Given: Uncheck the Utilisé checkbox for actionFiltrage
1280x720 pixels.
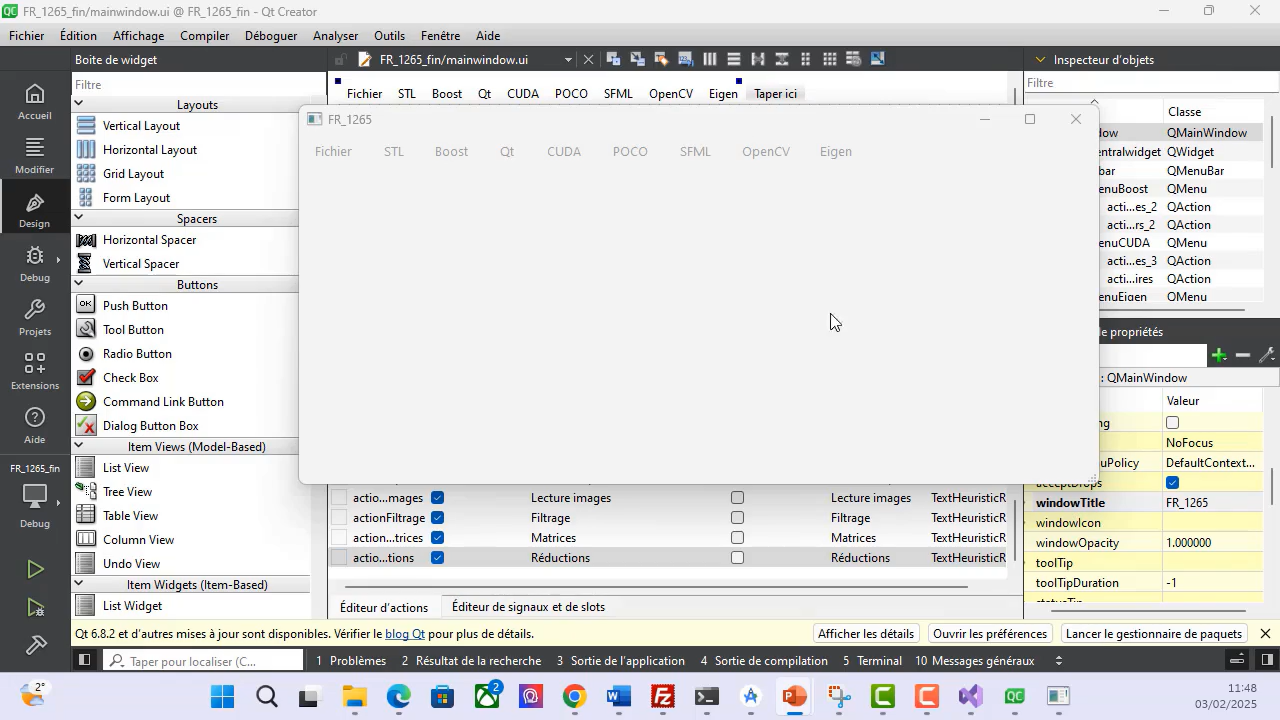Looking at the screenshot, I should click(x=437, y=518).
